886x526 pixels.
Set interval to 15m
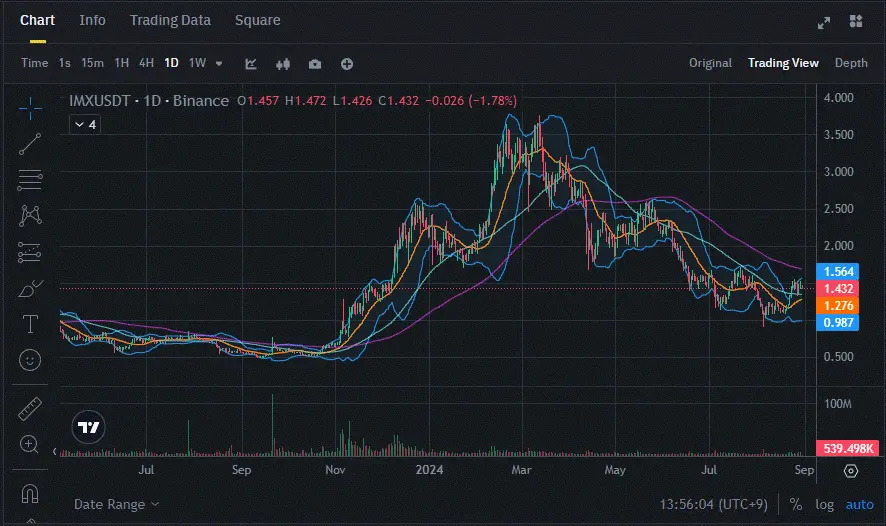coord(92,63)
